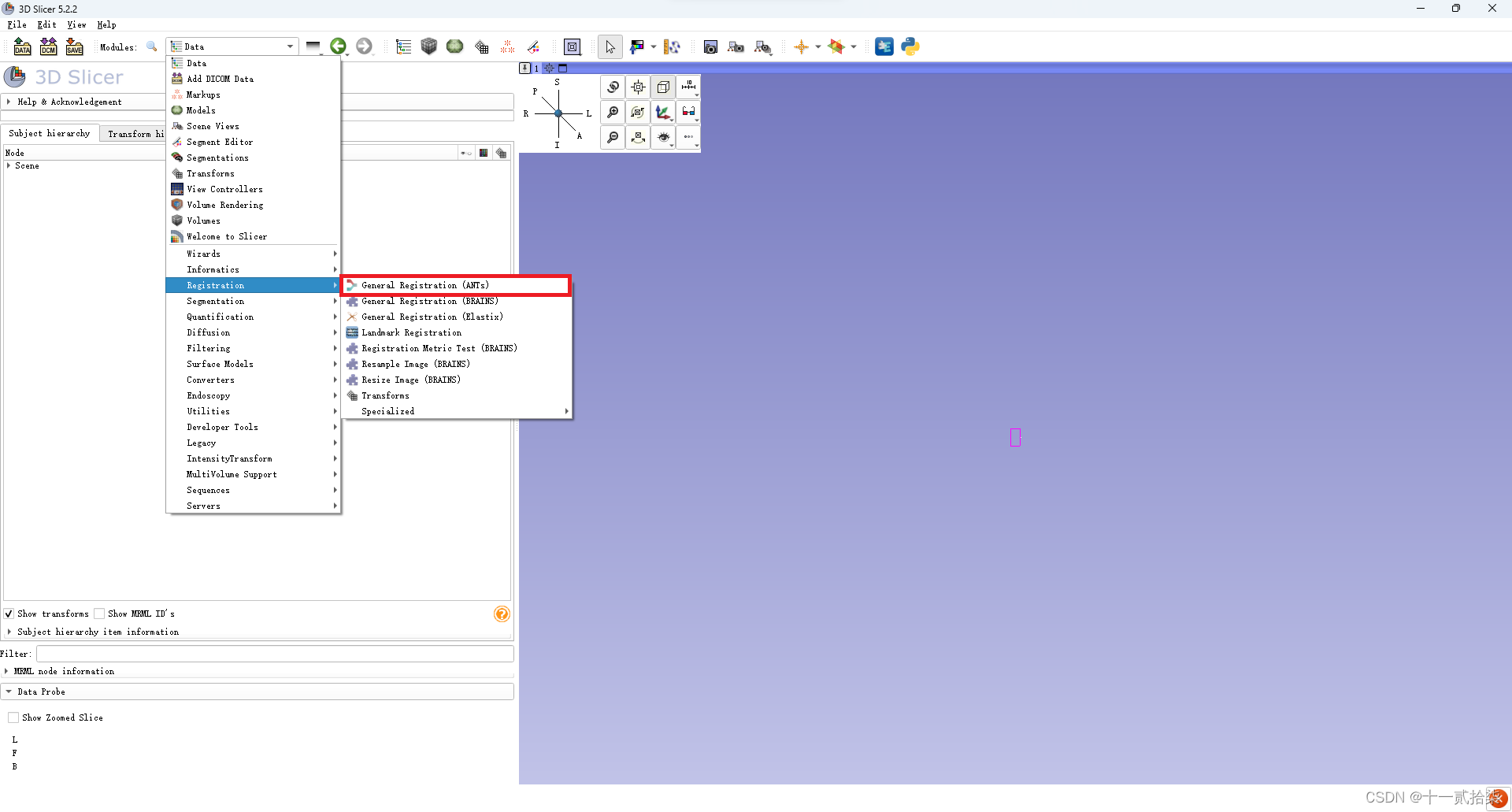Choose General Registration (Elastix) menu entry
This screenshot has width=1512, height=812.
(x=455, y=317)
